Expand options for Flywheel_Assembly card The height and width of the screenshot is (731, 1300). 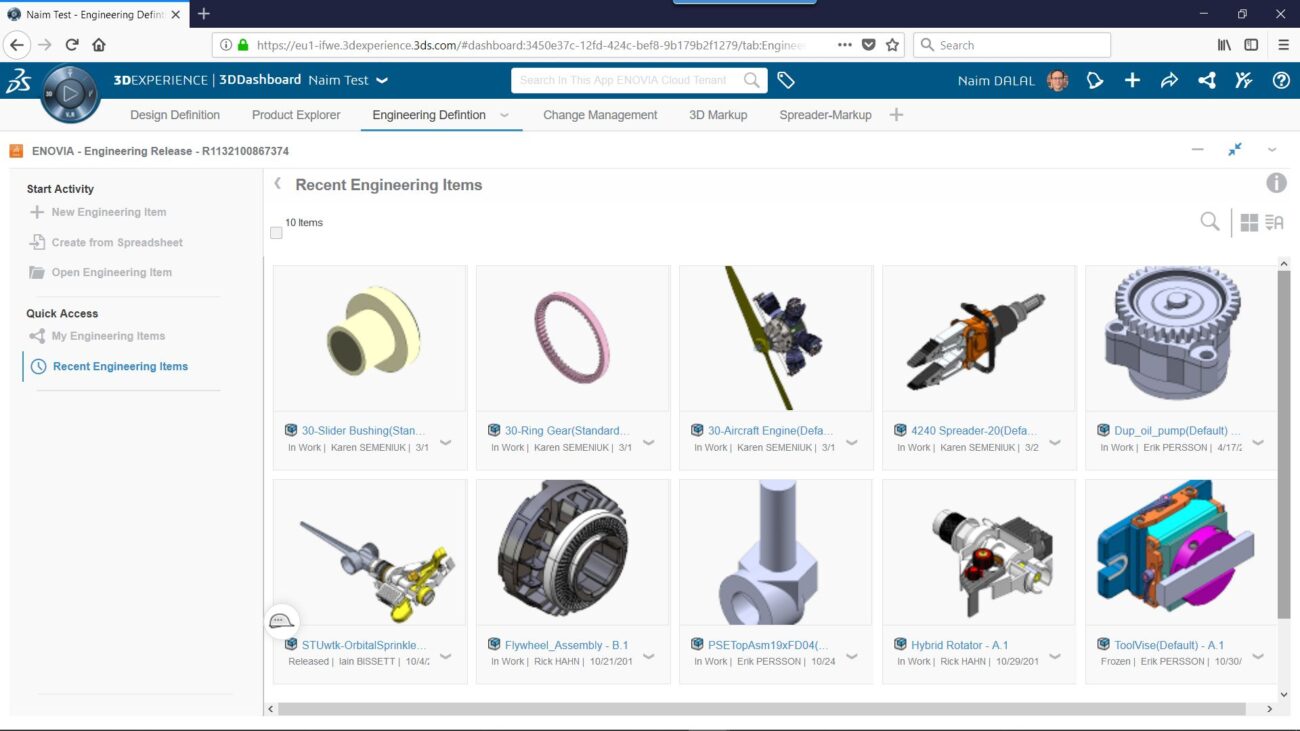[x=649, y=656]
